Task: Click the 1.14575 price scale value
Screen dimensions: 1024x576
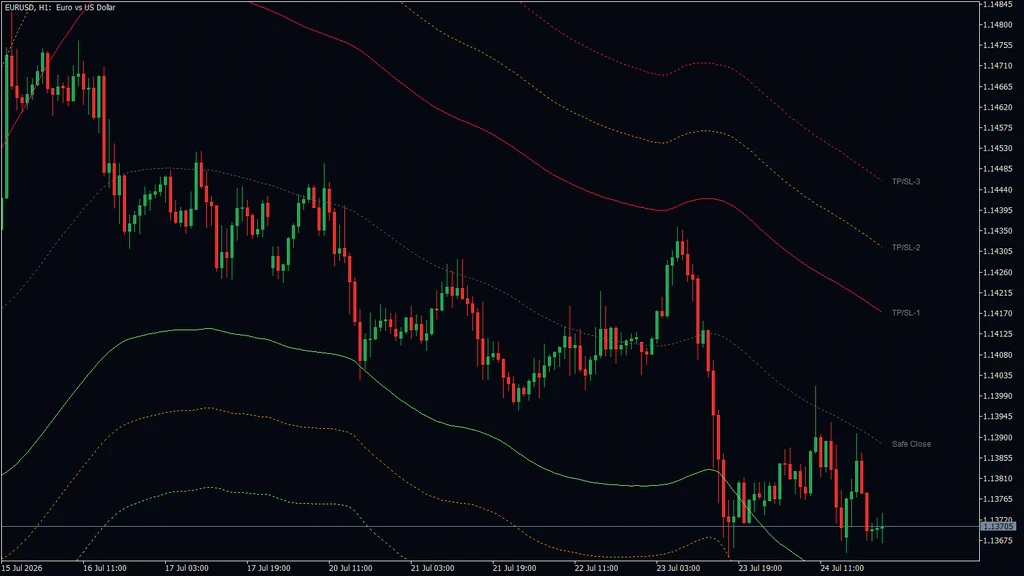Action: tap(999, 128)
